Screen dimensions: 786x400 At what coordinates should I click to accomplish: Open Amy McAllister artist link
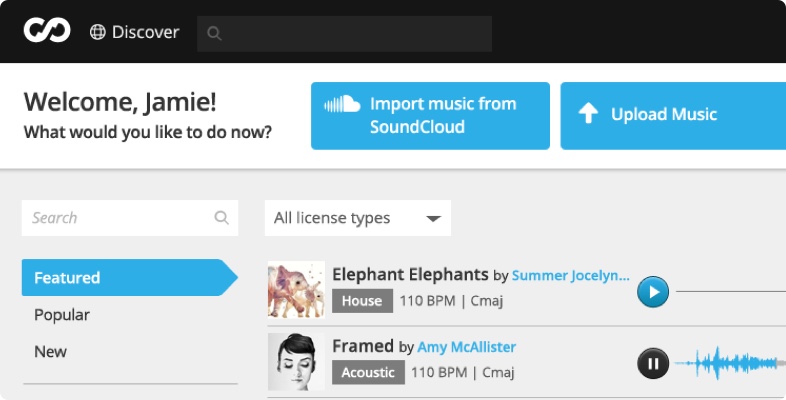coord(467,347)
